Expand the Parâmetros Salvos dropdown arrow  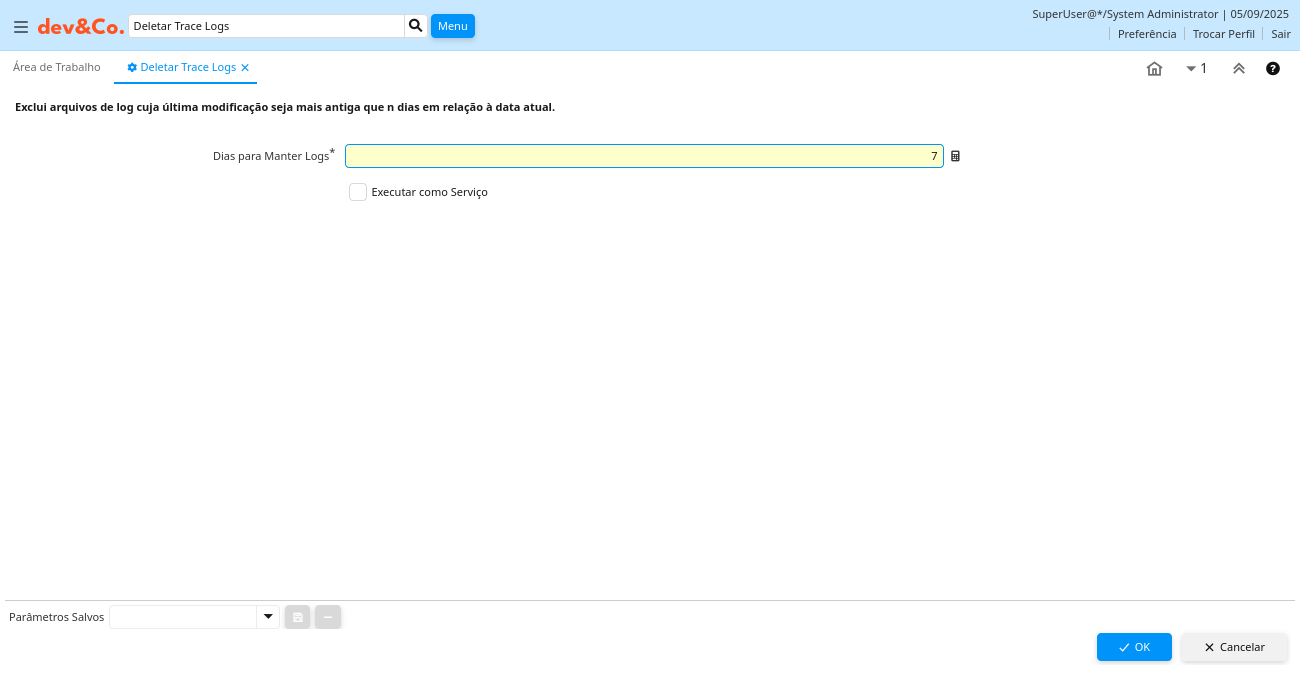click(x=268, y=617)
